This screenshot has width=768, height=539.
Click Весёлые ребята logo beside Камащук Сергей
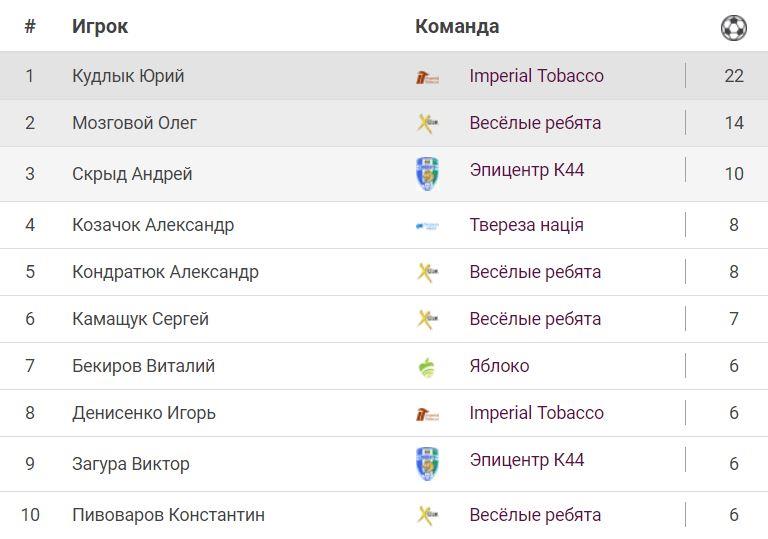point(427,320)
